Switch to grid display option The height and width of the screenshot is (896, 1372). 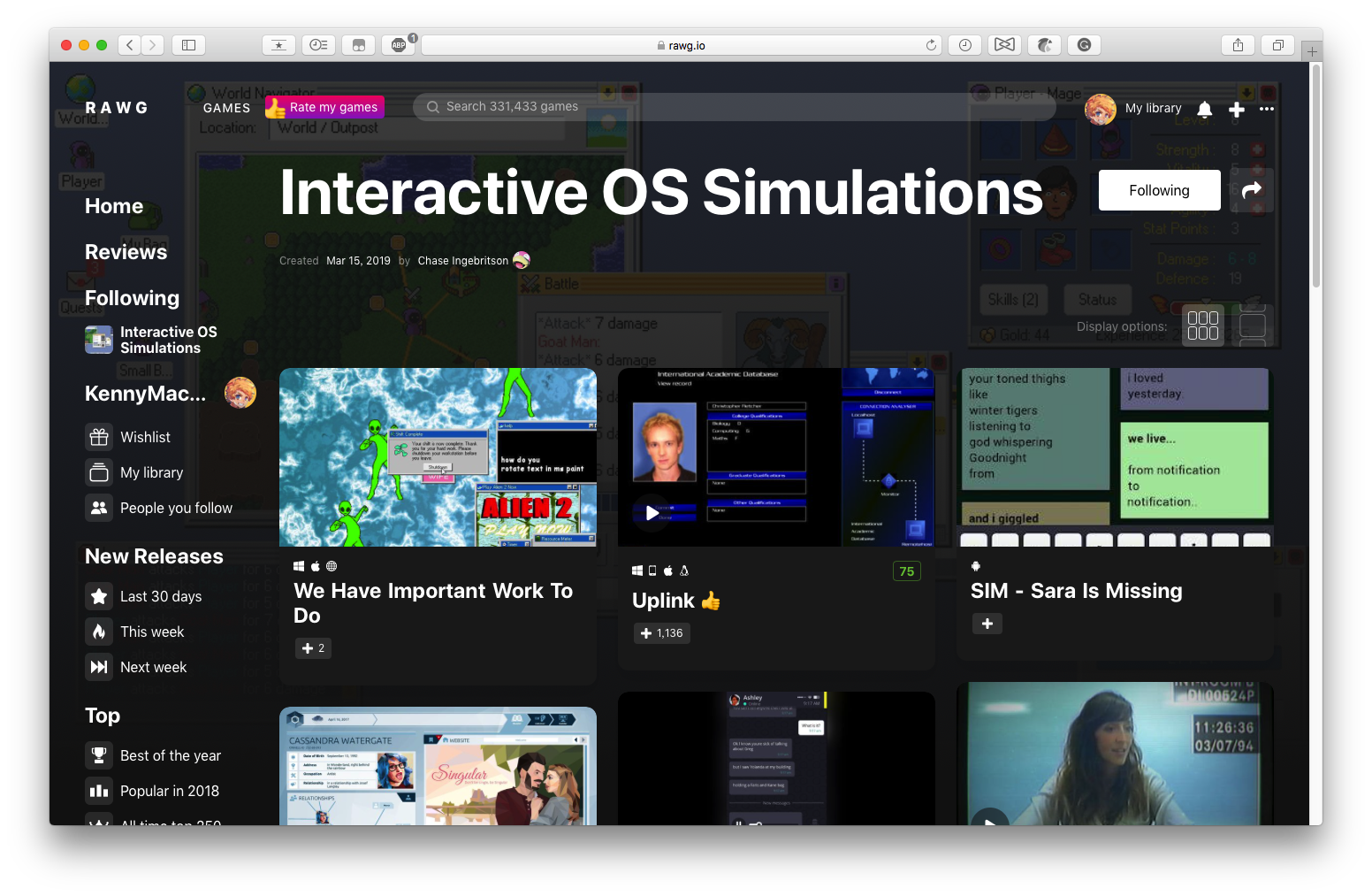1203,325
